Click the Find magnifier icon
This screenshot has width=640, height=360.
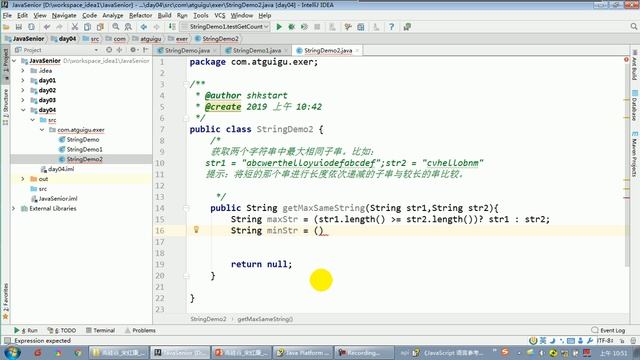pyautogui.click(x=116, y=27)
